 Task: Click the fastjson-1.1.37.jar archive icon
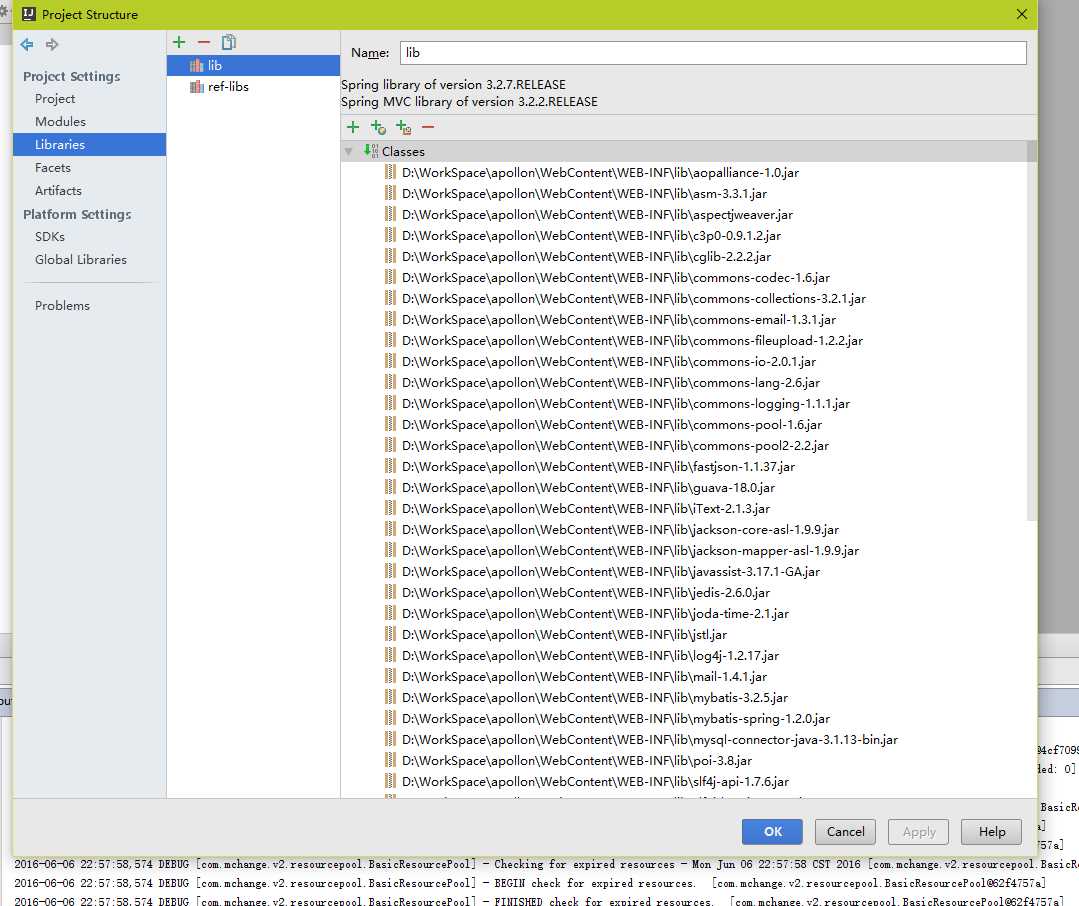390,466
